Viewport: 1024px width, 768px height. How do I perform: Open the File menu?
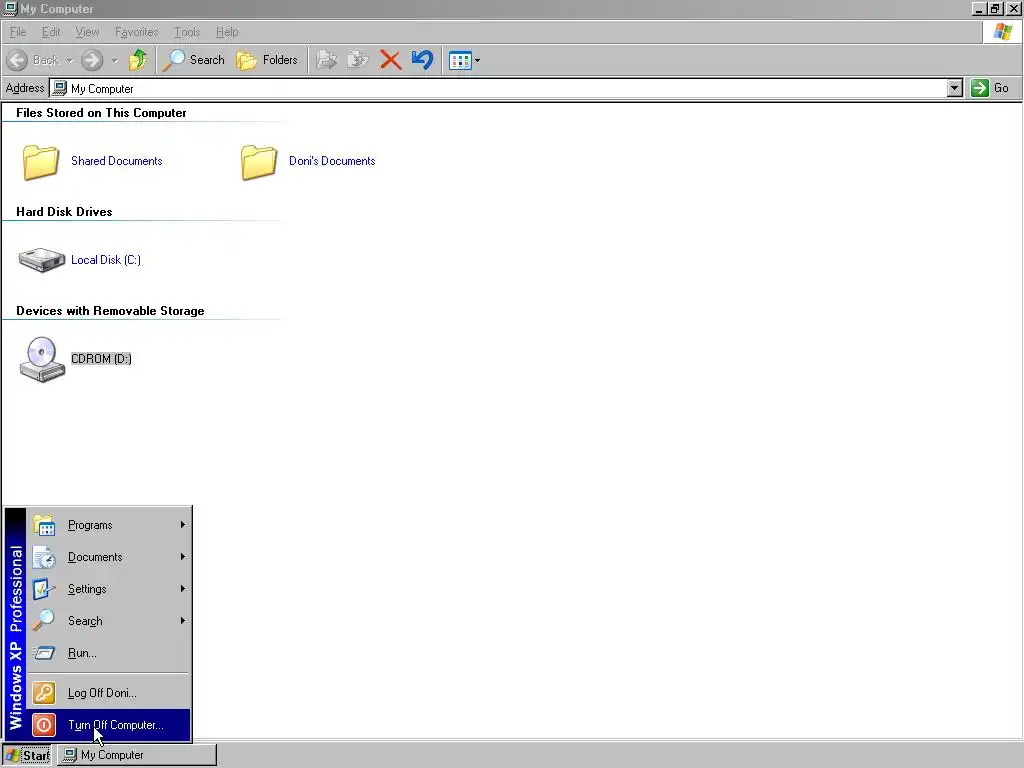click(18, 31)
